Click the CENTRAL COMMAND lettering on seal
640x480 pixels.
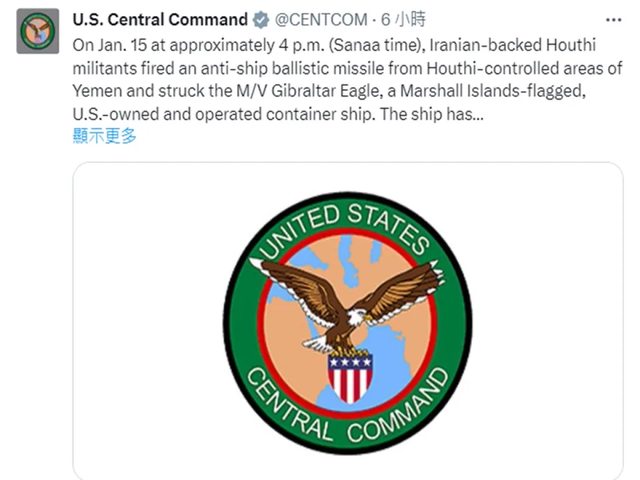tap(348, 408)
